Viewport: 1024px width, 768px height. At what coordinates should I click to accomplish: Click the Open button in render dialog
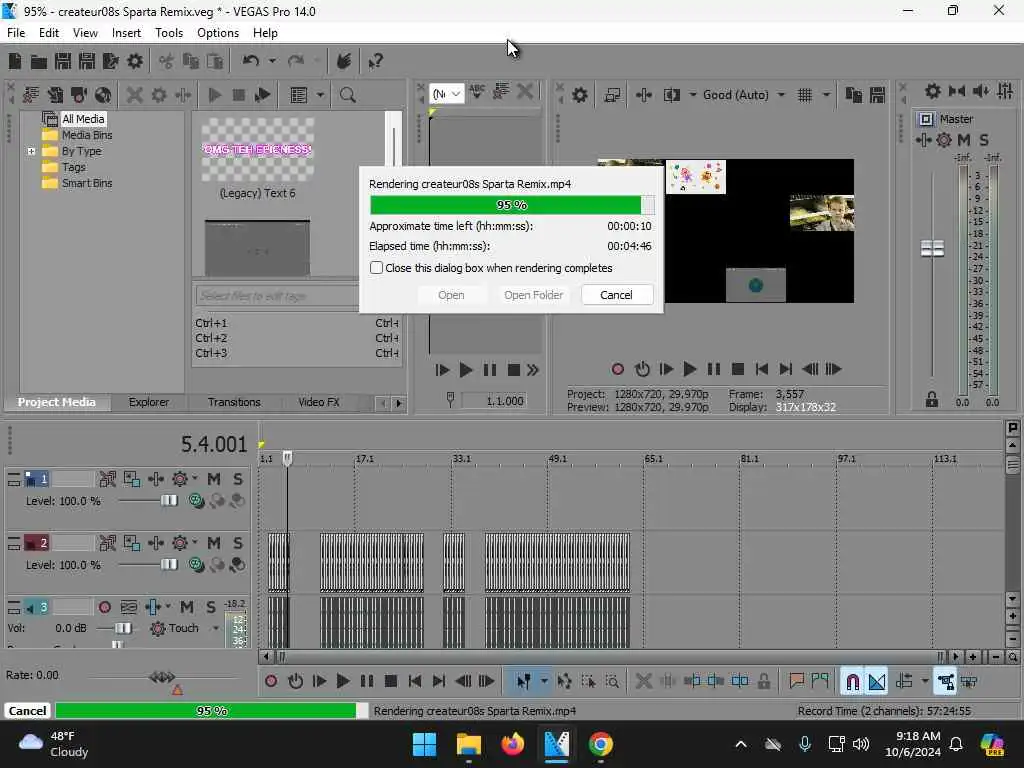[x=451, y=295]
